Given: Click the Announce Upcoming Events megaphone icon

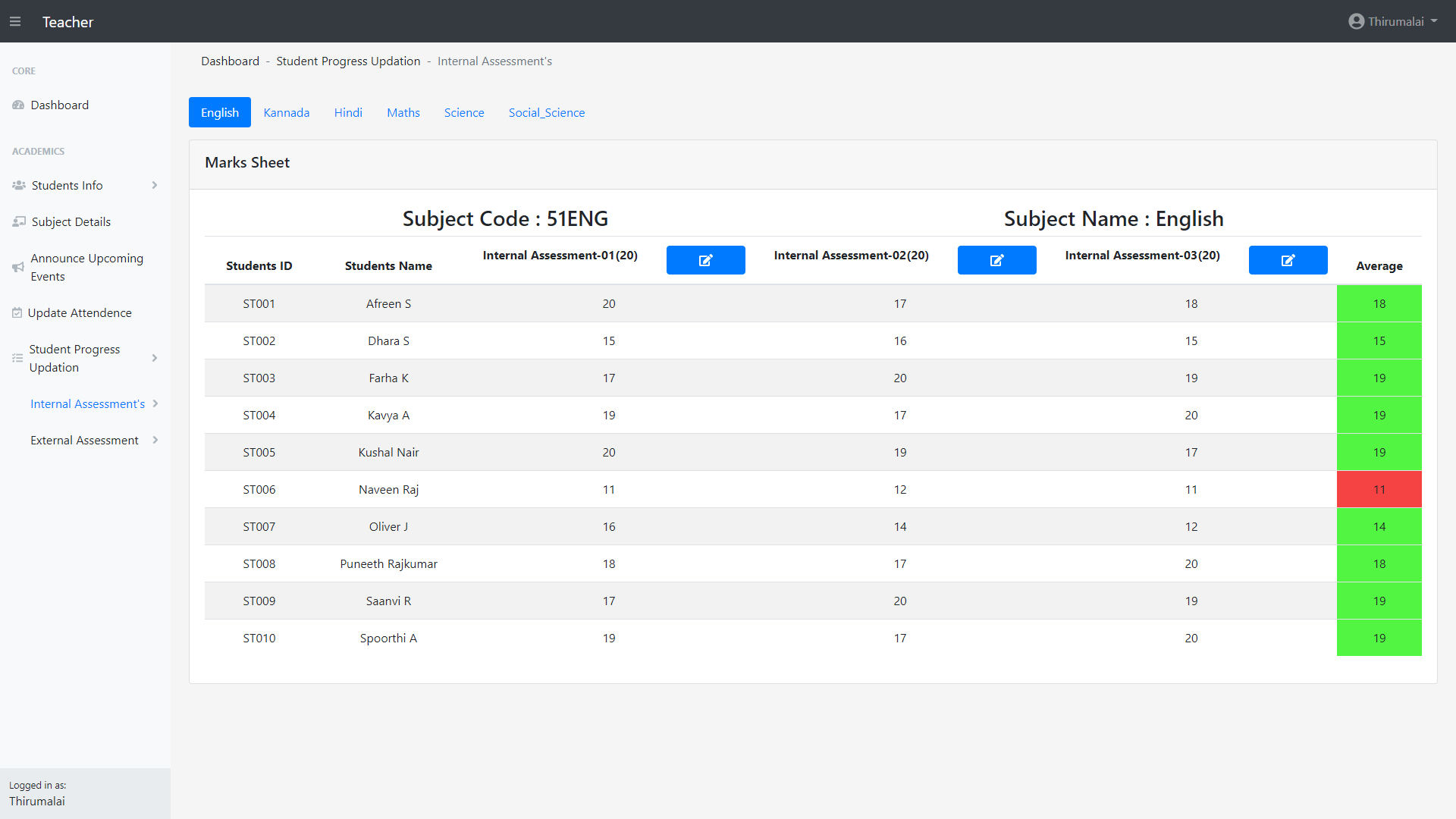Looking at the screenshot, I should 18,268.
